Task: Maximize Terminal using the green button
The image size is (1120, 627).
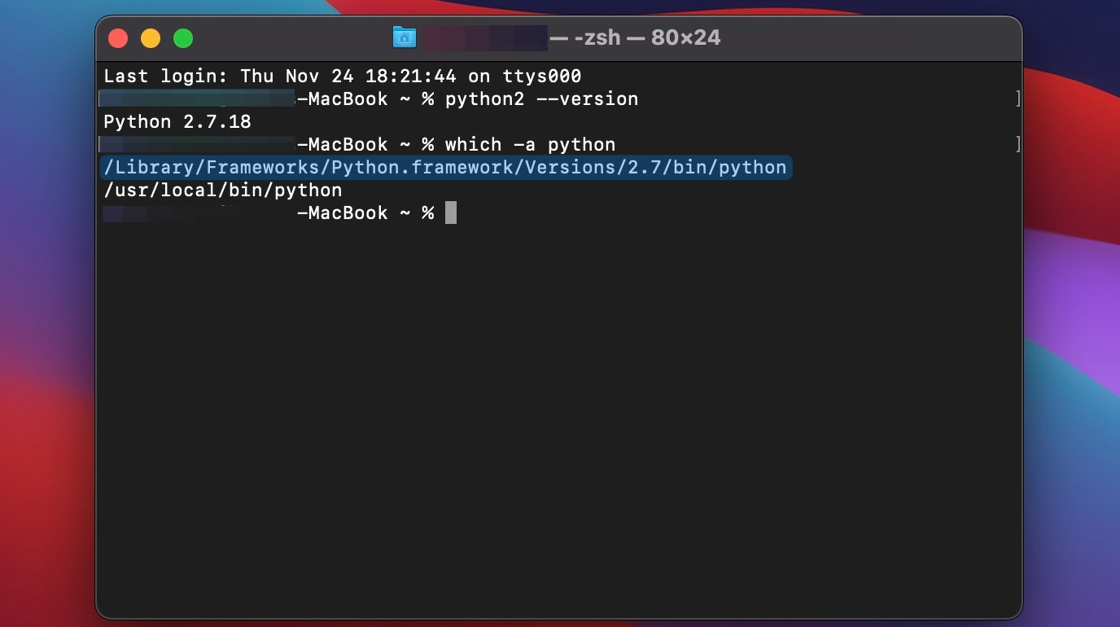Action: [184, 39]
